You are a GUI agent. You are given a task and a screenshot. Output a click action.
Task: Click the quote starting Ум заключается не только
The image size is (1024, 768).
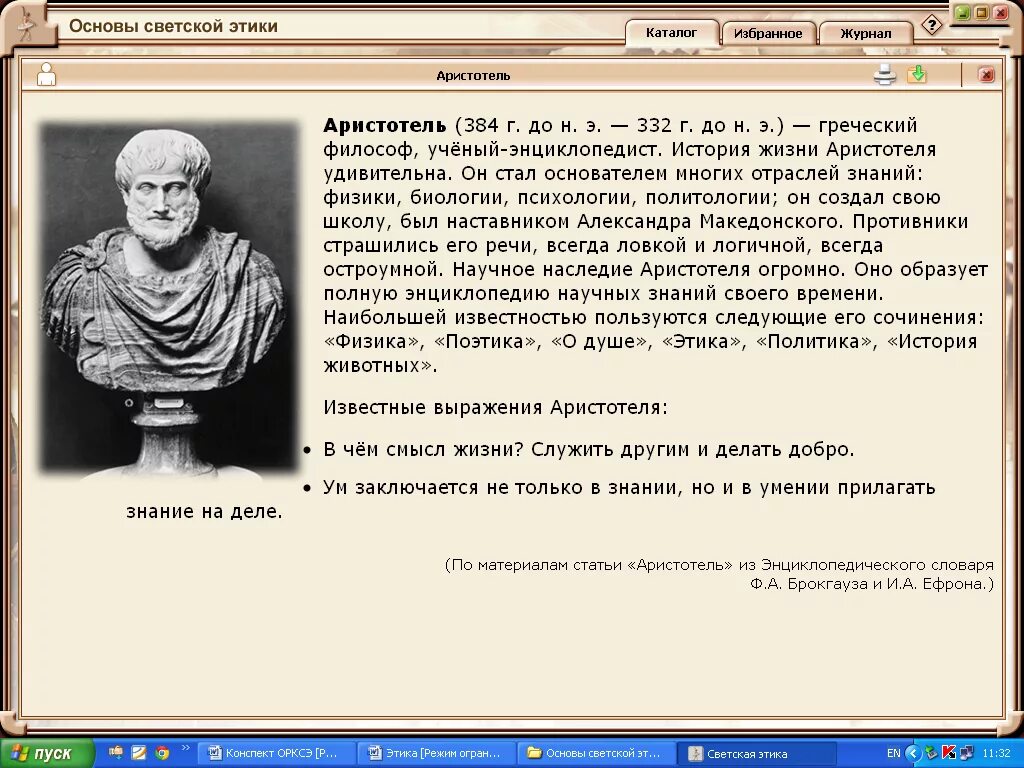(x=531, y=499)
